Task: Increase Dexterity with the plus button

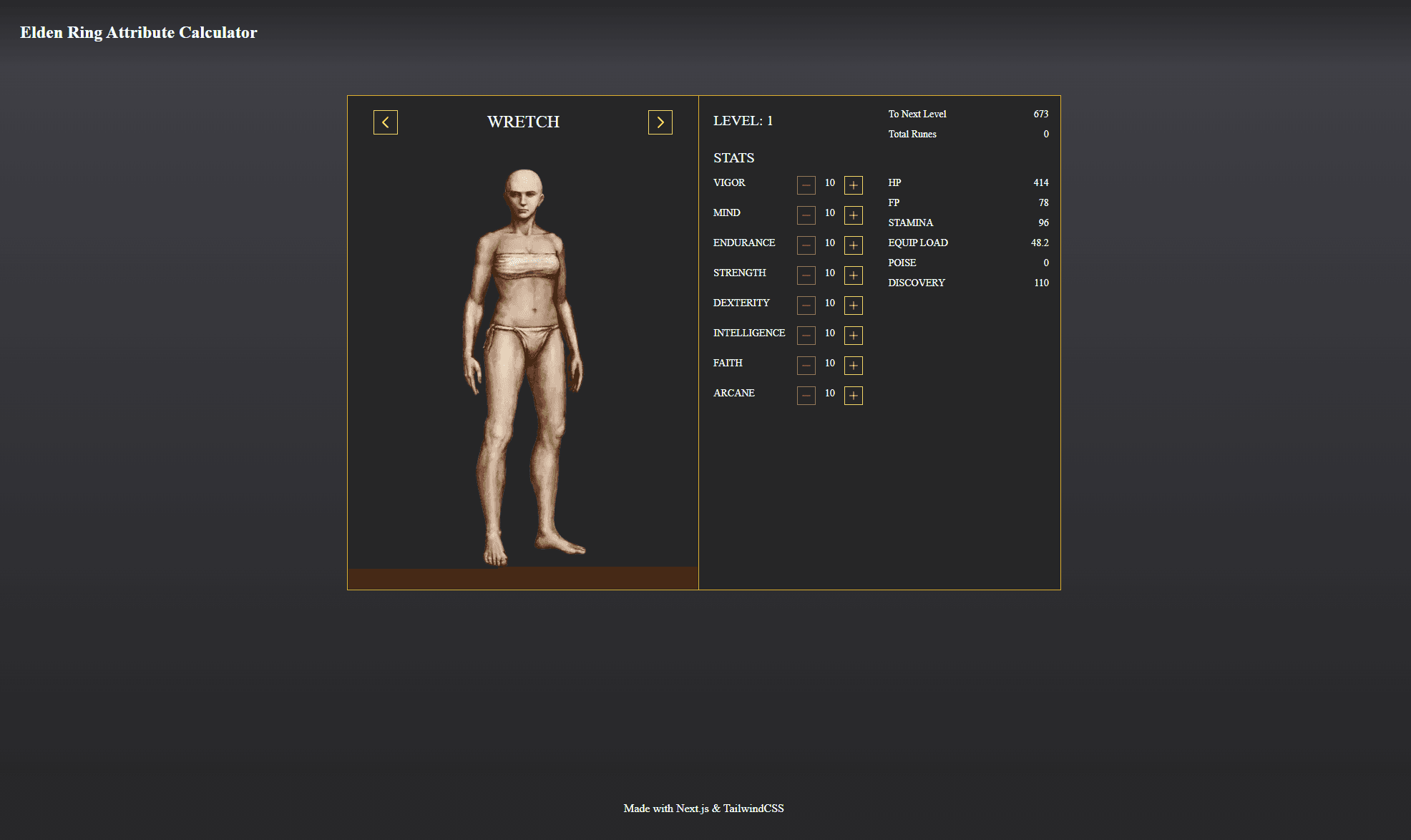Action: [853, 306]
